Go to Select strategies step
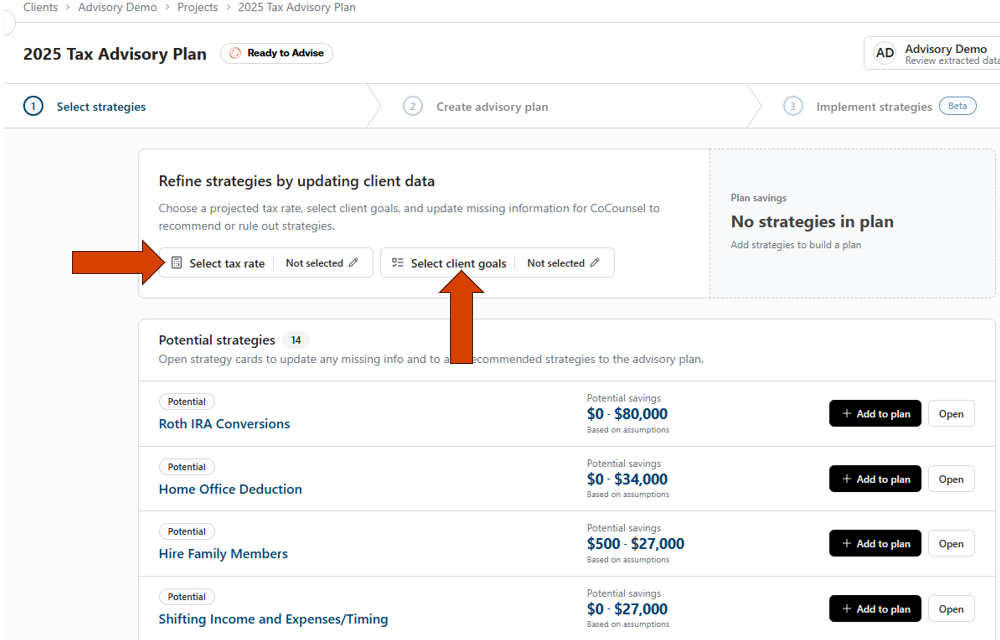 100,107
